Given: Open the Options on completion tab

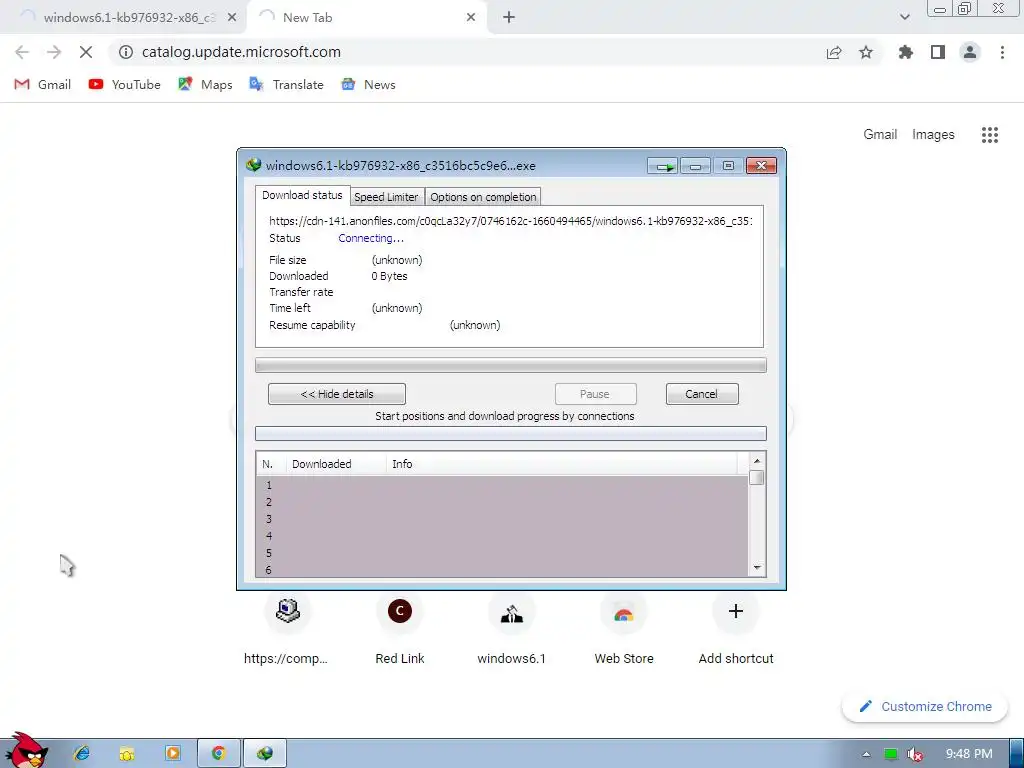Looking at the screenshot, I should [x=483, y=197].
